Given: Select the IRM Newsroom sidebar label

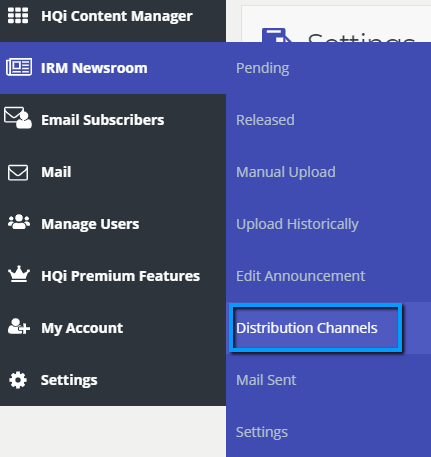Looking at the screenshot, I should (x=94, y=68).
